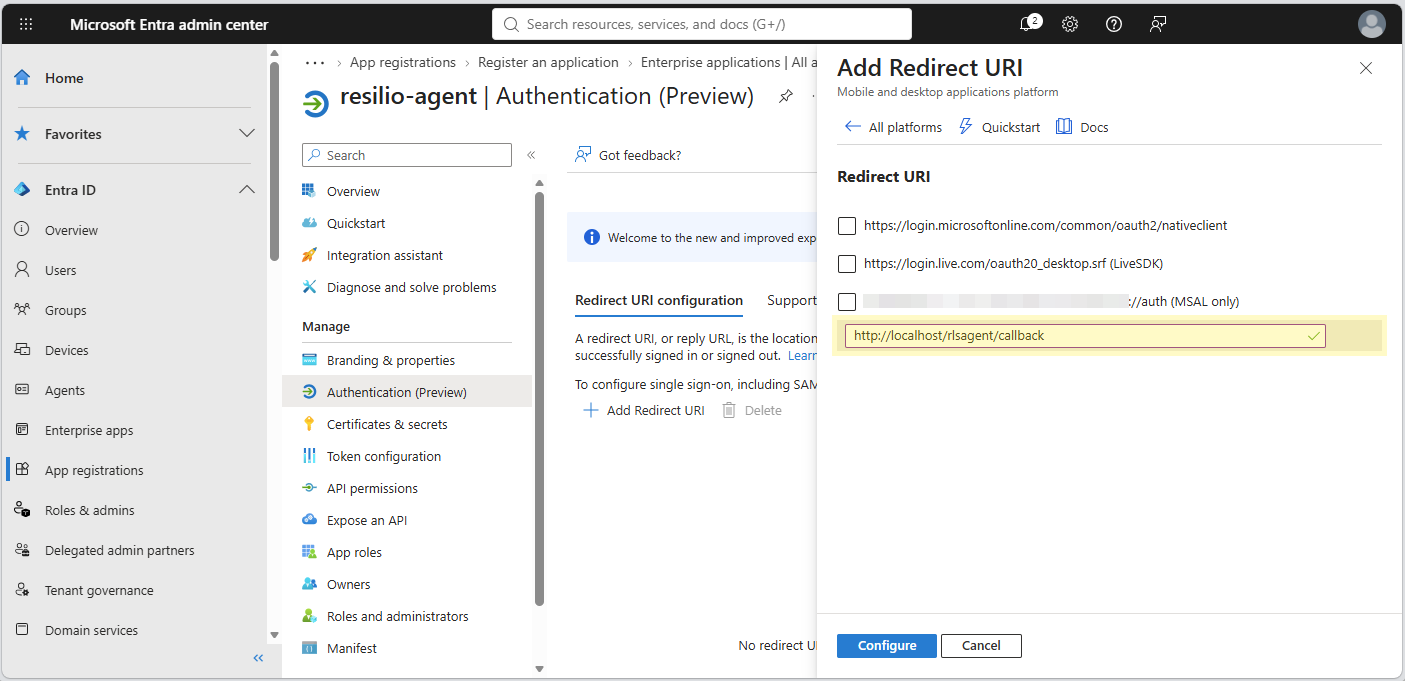Open the app launcher waffle icon

pyautogui.click(x=26, y=24)
